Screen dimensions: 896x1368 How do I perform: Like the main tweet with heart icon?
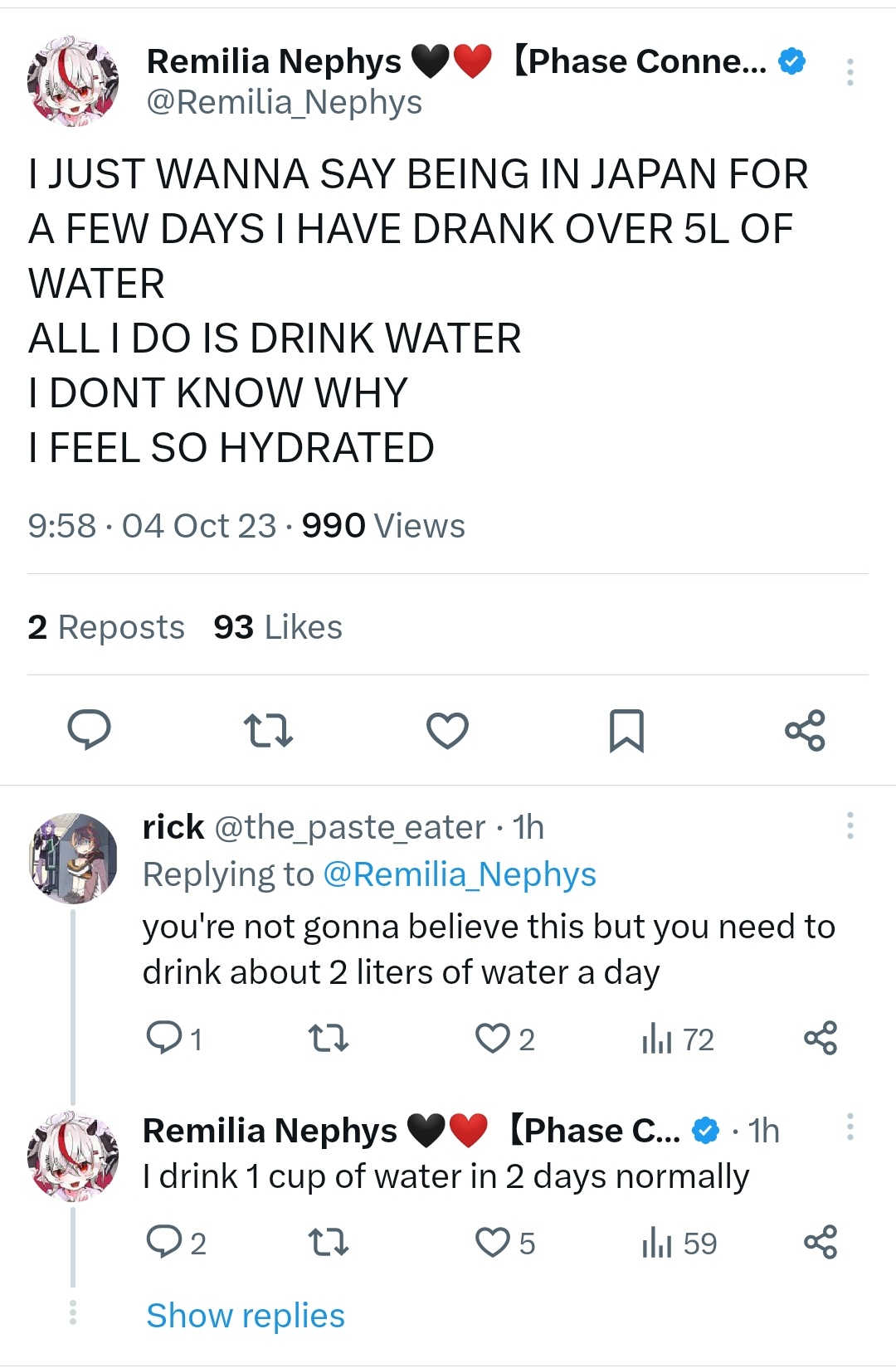point(447,730)
